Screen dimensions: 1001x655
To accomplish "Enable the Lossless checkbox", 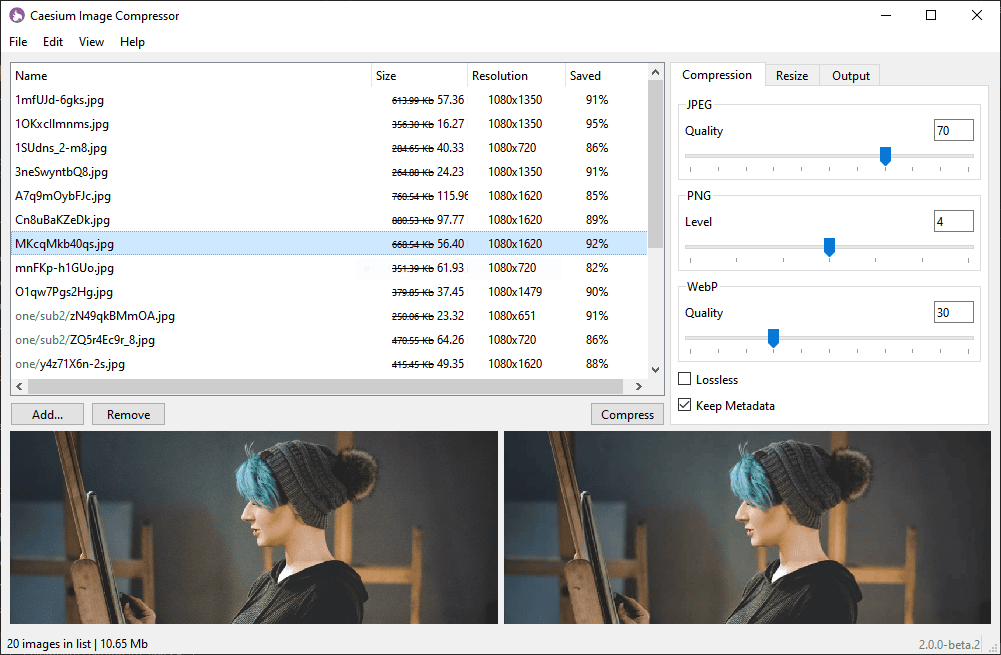I will tap(685, 380).
